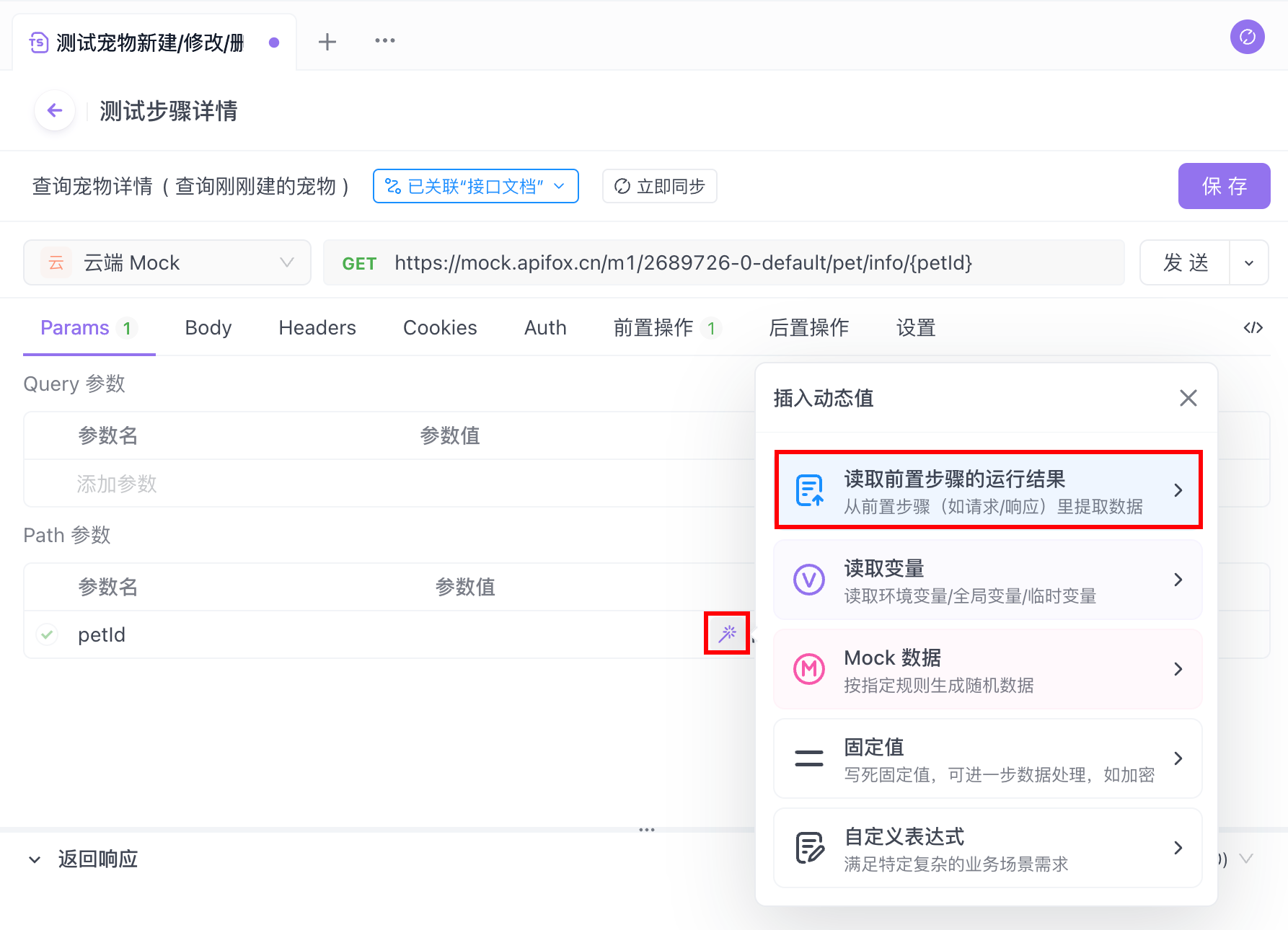Collapse the 返回响应 section
This screenshot has height=930, width=1288.
pyautogui.click(x=35, y=859)
